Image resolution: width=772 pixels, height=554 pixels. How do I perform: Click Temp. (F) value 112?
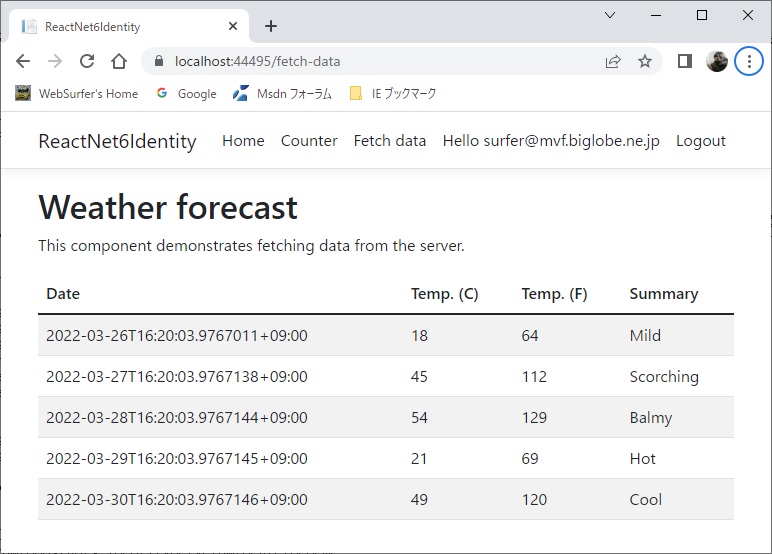[x=534, y=376]
